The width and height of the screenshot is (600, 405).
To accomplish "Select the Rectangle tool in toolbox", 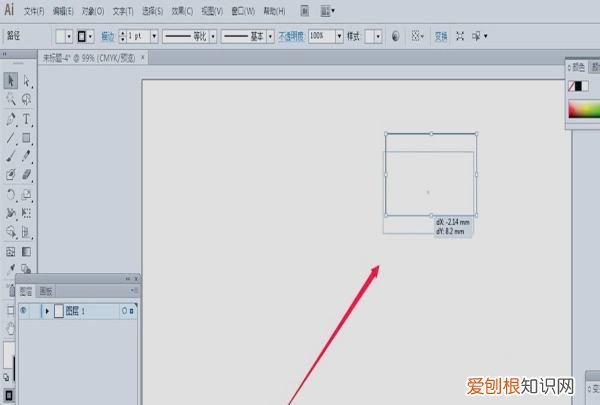I will 27,138.
